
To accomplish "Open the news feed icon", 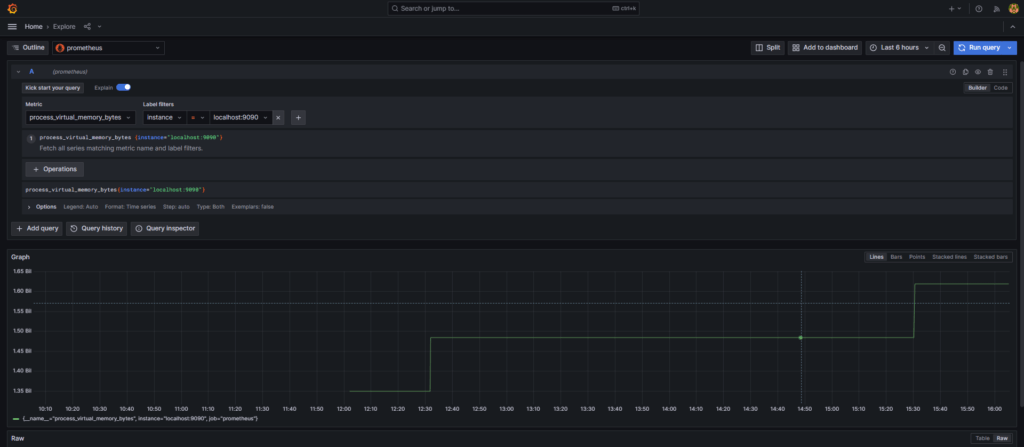I will pyautogui.click(x=996, y=8).
